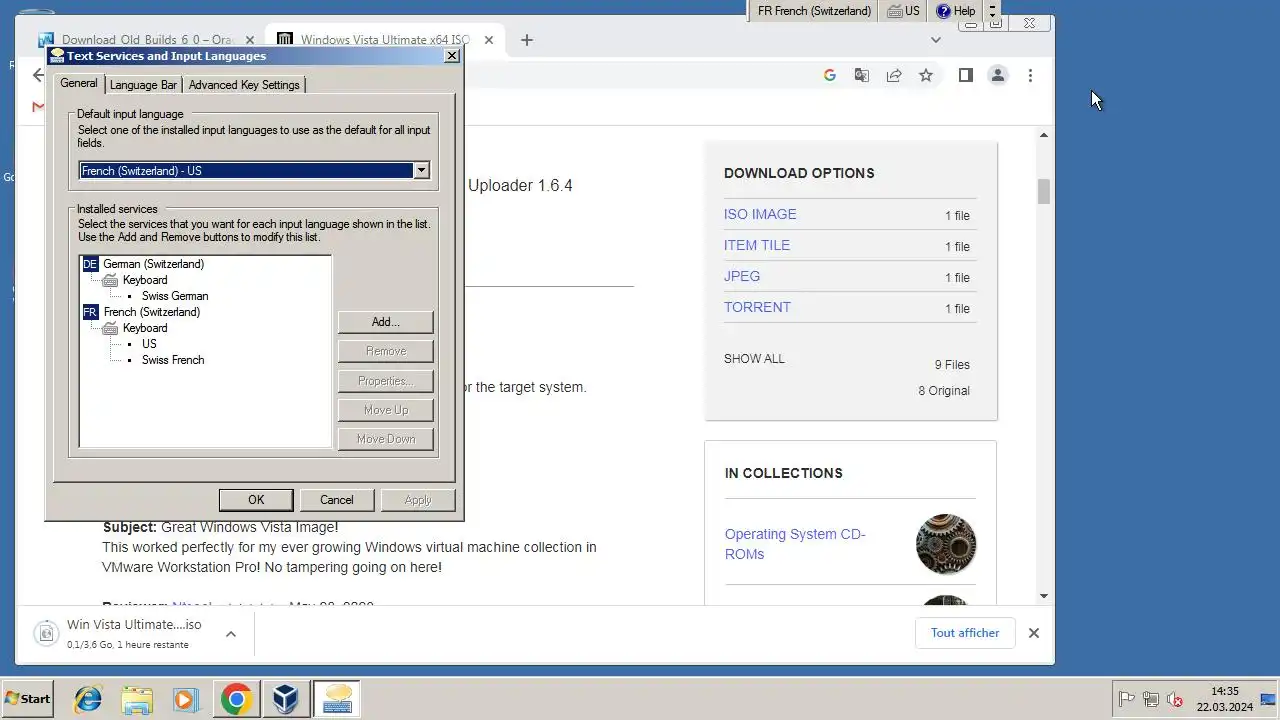Click the translate page icon in Chrome

click(861, 75)
